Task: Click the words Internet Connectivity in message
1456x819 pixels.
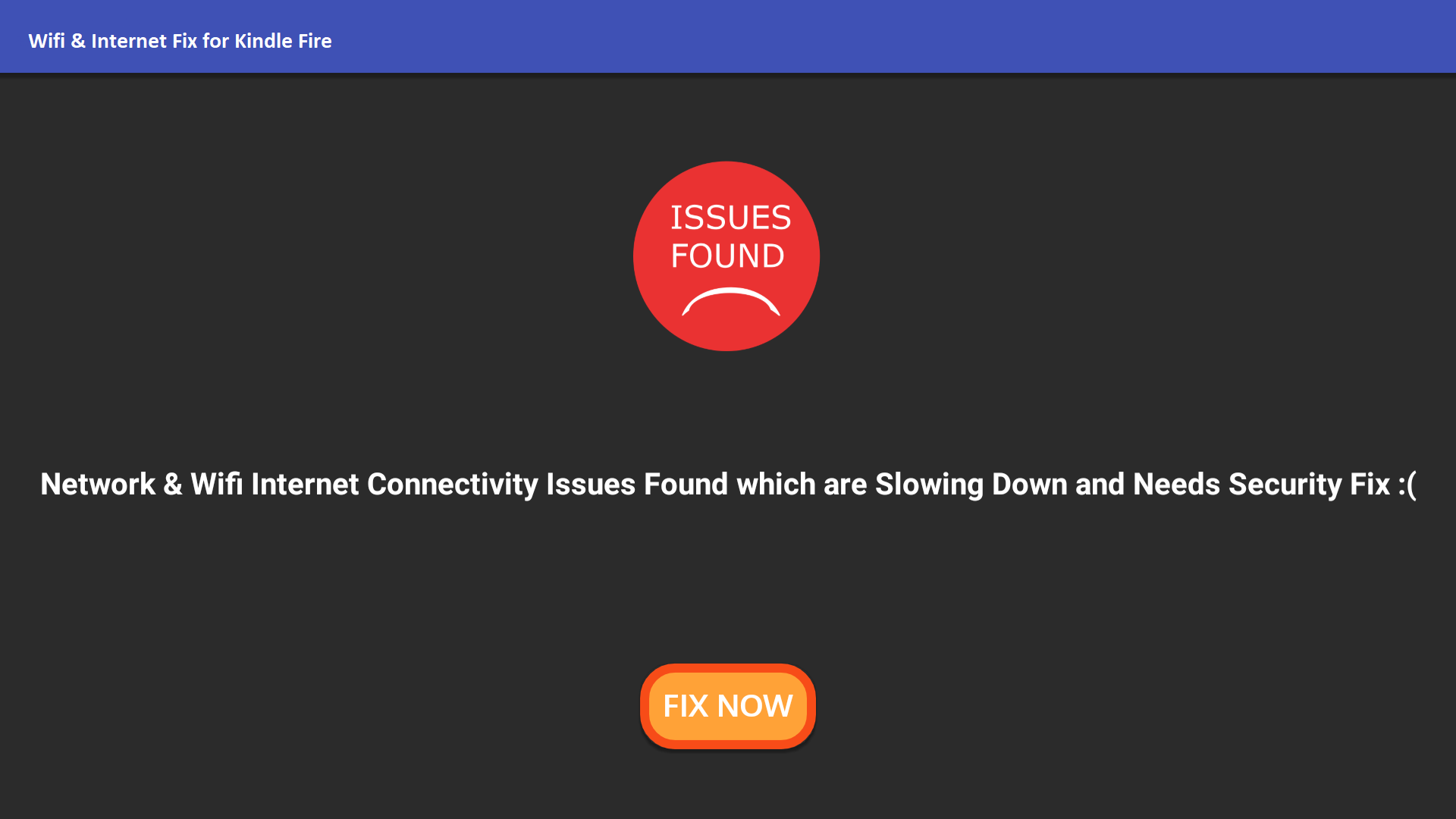Action: click(x=394, y=484)
